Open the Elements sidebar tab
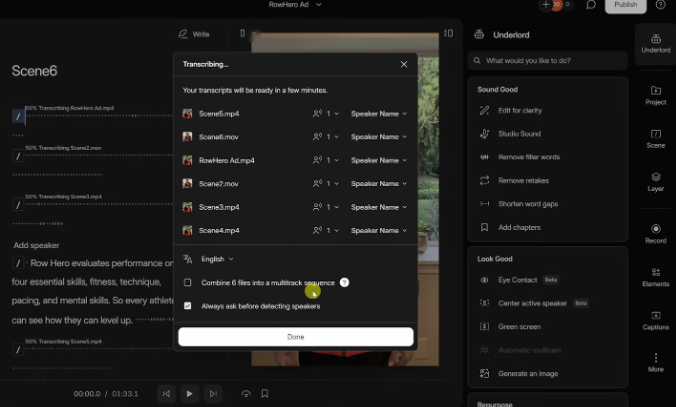Screen dimensions: 676x407 tap(655, 277)
